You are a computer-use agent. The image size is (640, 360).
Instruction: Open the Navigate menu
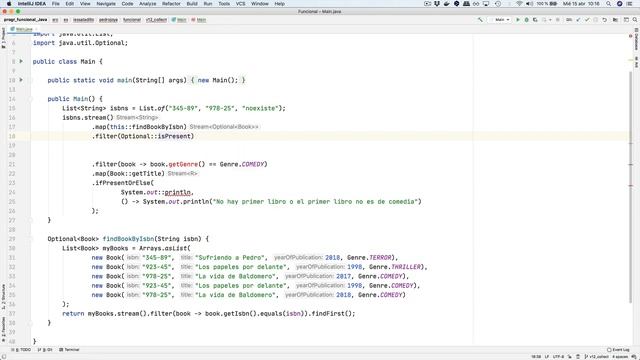point(106,4)
